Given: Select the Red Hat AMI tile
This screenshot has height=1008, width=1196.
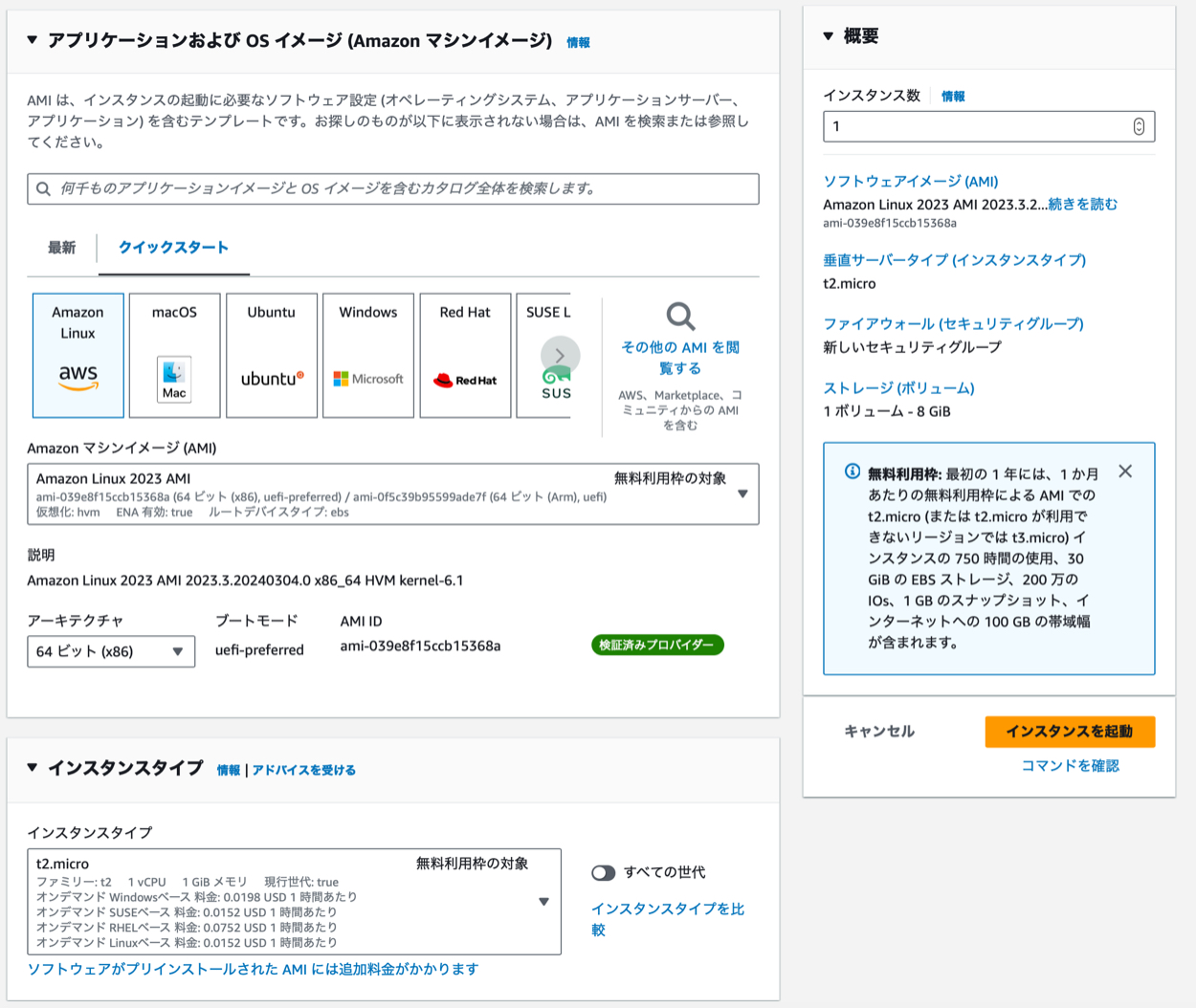Looking at the screenshot, I should point(465,355).
